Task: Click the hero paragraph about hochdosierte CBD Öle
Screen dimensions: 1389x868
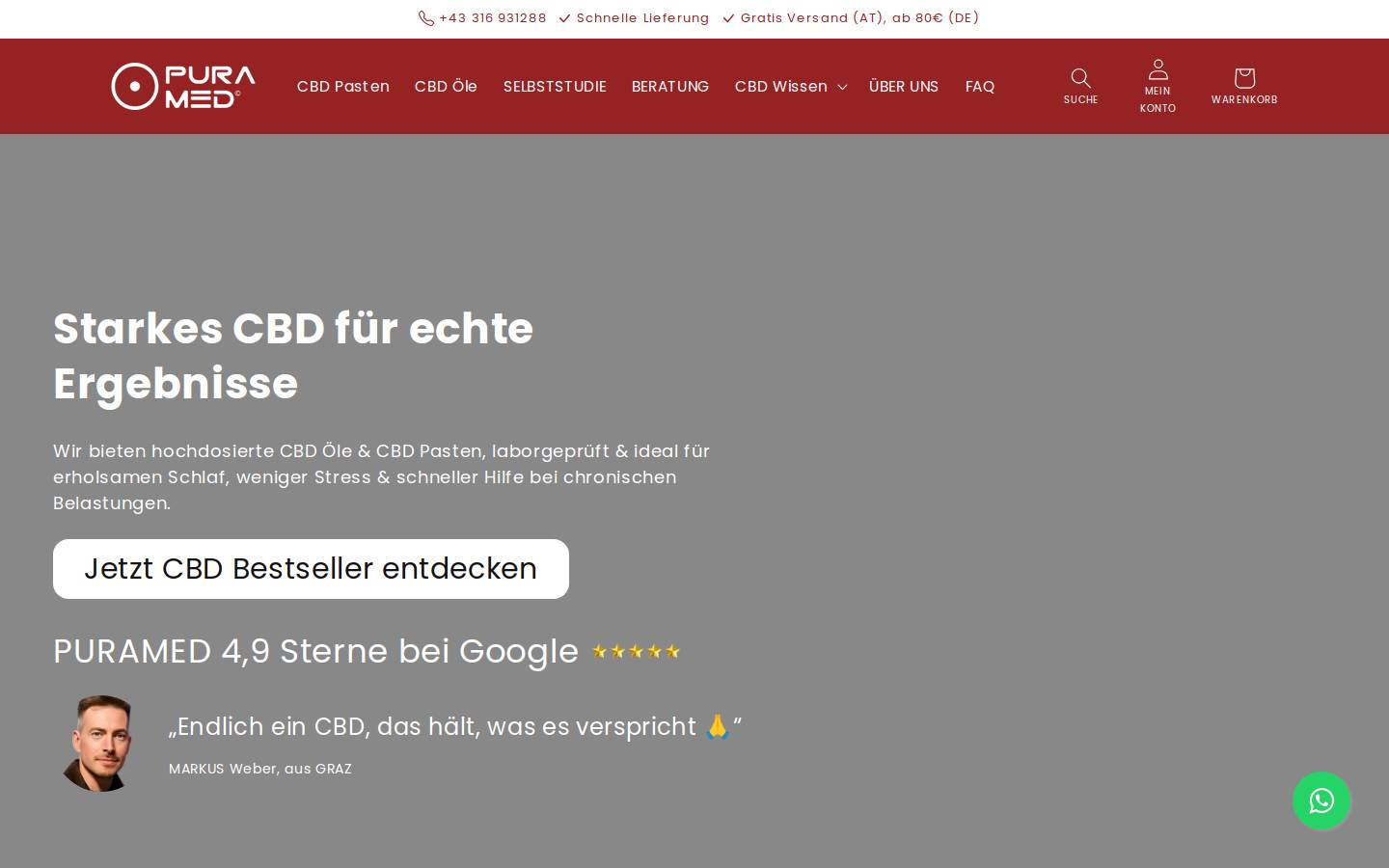Action: (x=382, y=477)
